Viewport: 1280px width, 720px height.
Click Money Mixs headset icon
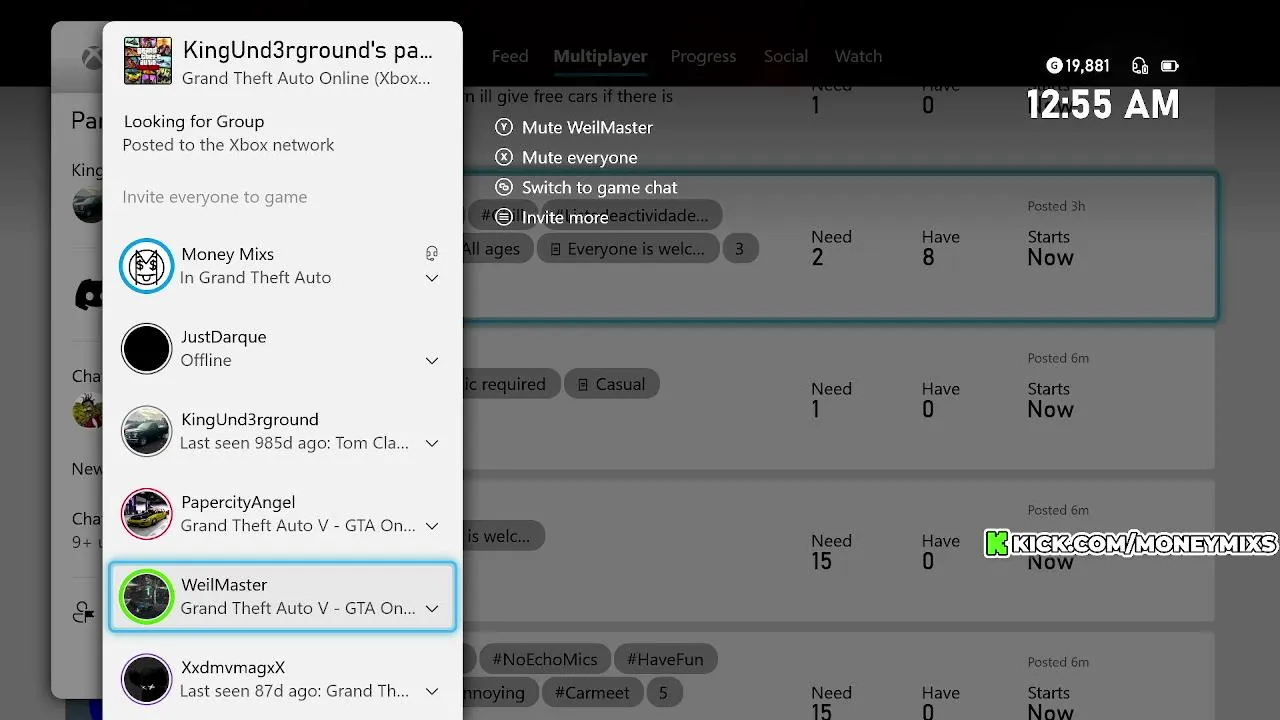(432, 254)
